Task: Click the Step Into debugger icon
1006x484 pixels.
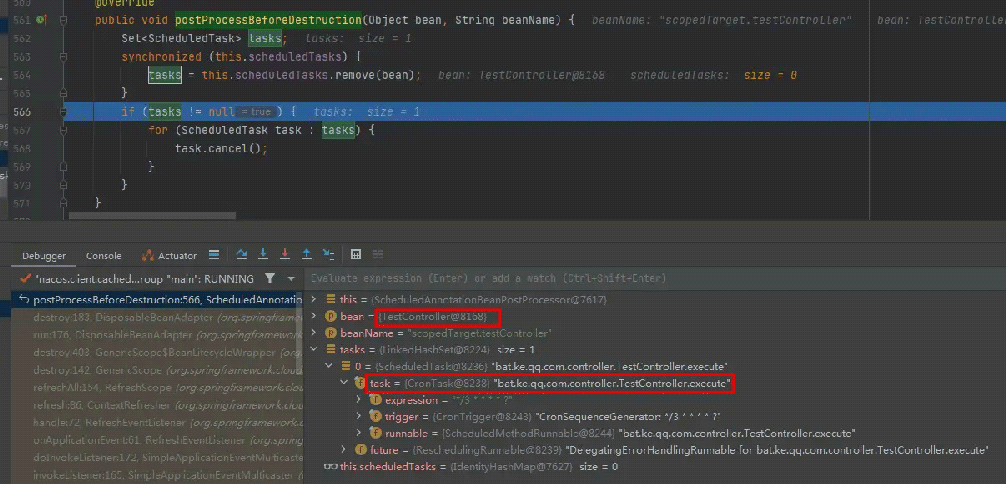Action: [263, 255]
